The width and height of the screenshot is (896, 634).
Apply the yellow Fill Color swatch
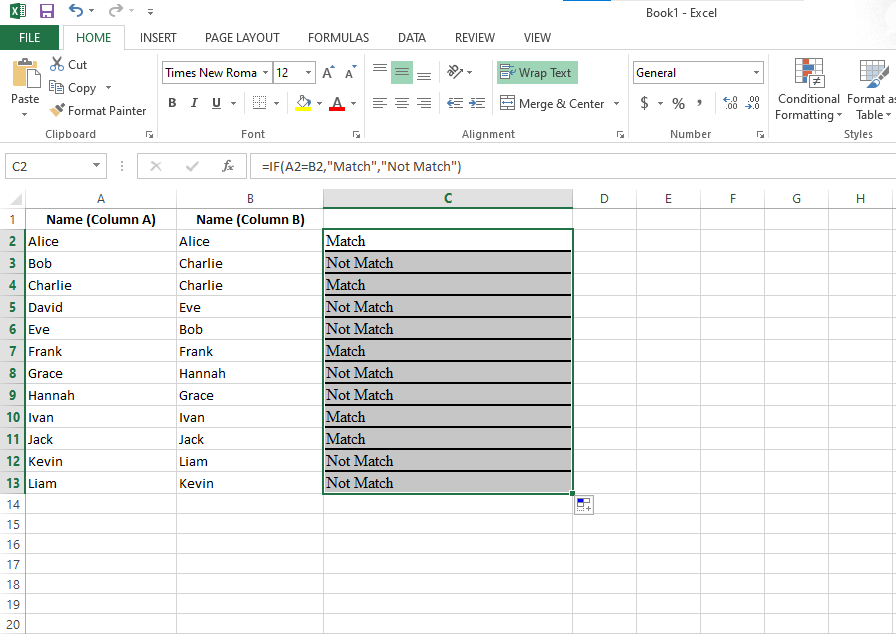pyautogui.click(x=303, y=103)
